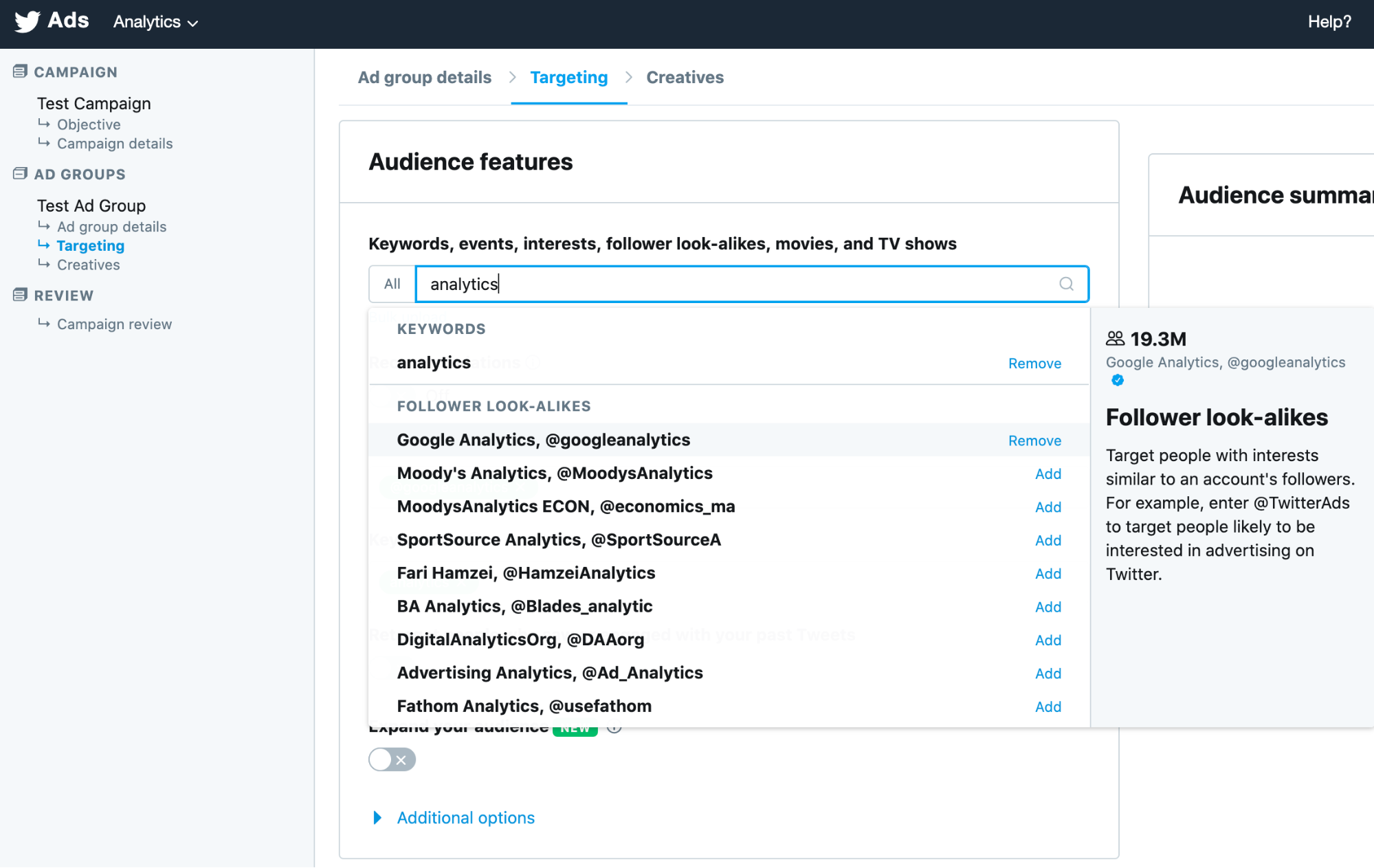
Task: Click the Campaign section icon
Action: click(20, 71)
